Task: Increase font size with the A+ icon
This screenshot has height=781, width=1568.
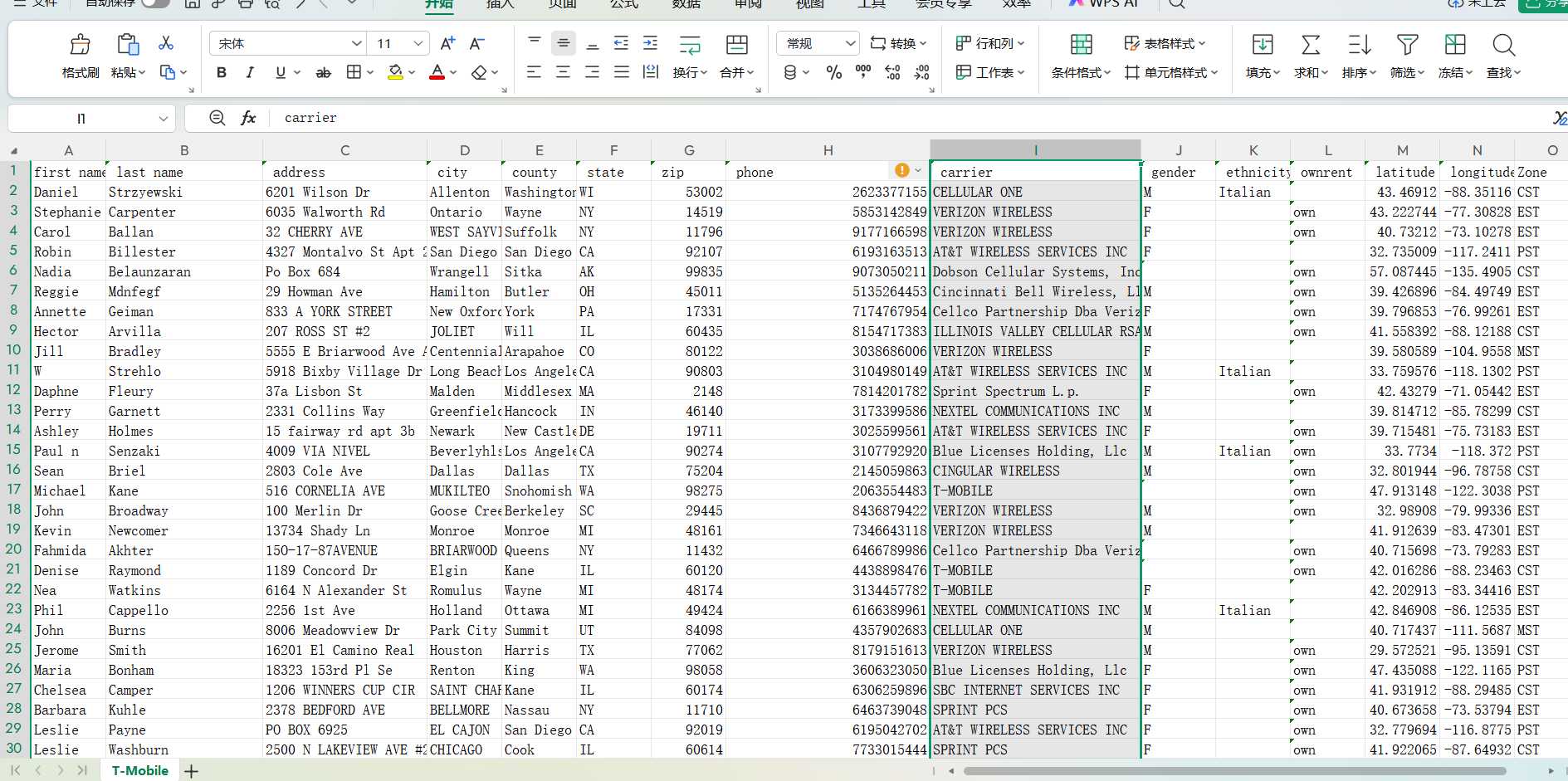Action: (448, 43)
